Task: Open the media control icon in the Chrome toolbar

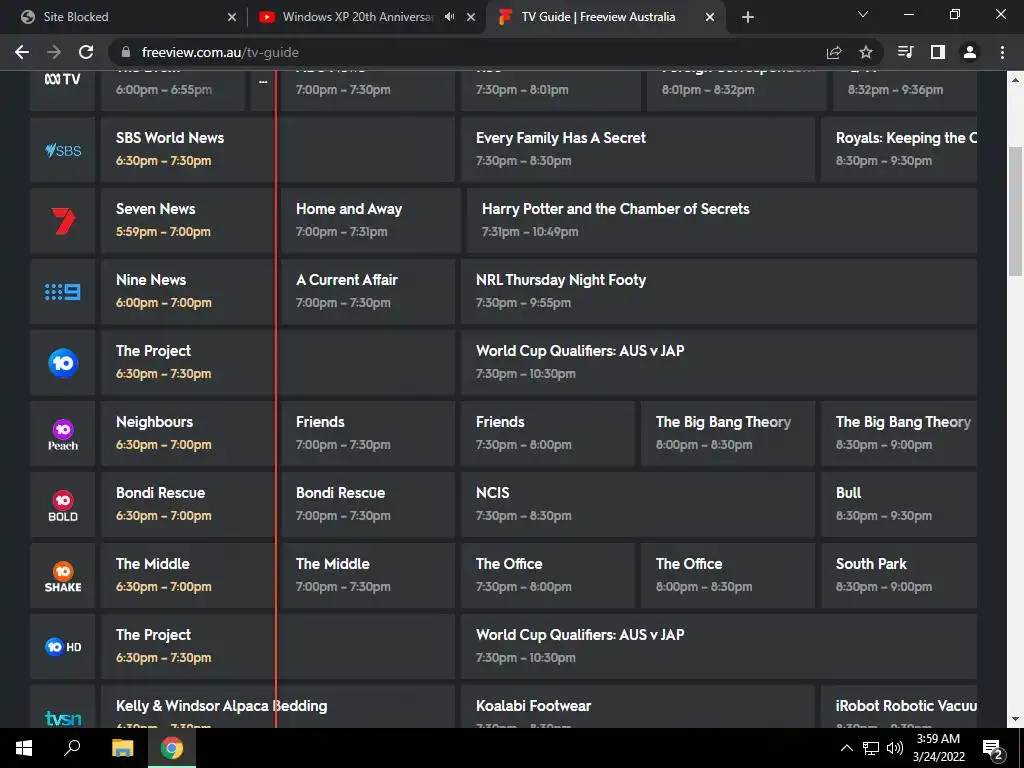Action: 905,52
